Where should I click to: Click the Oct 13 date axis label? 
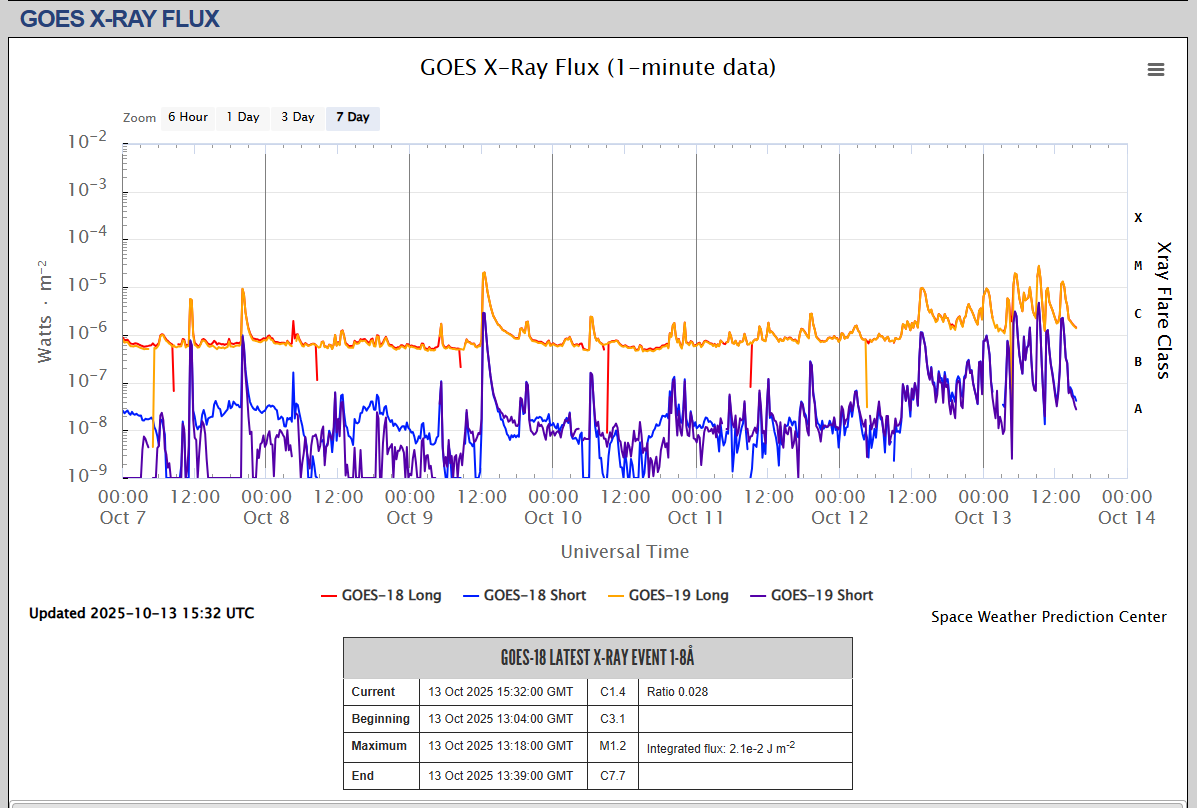[x=983, y=517]
